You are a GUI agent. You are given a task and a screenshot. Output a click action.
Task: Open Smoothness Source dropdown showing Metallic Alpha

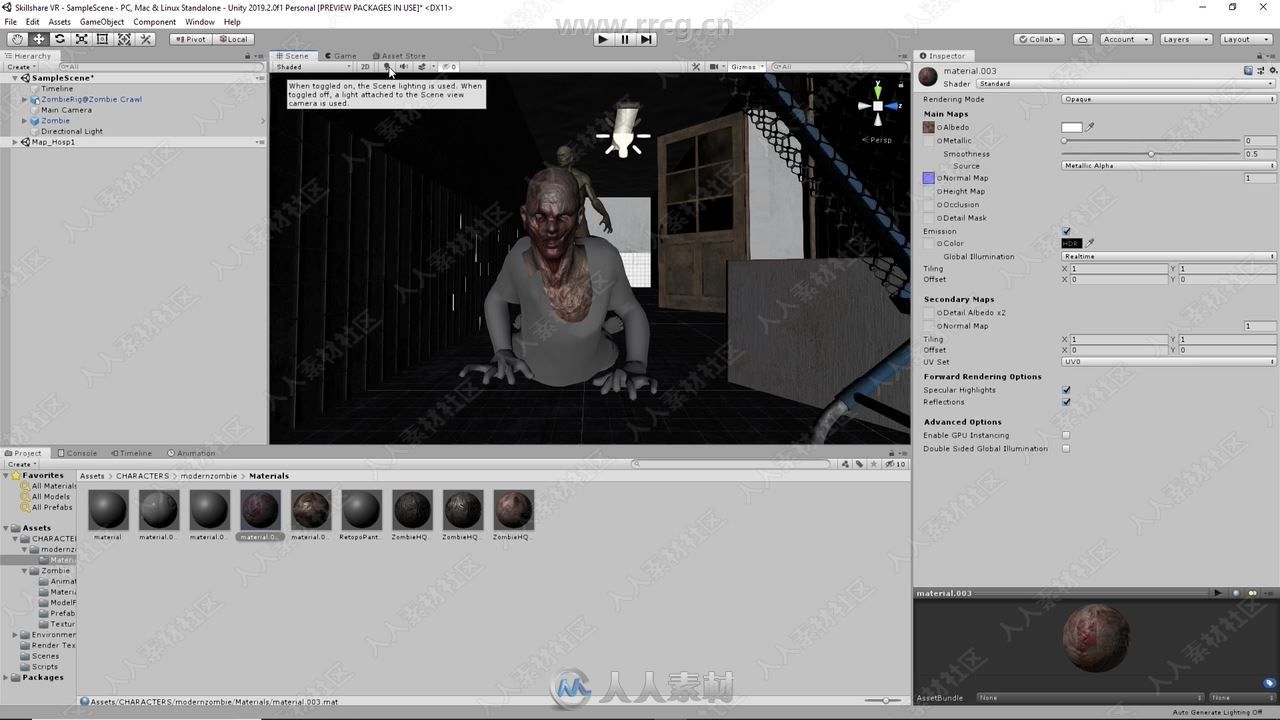pos(1169,166)
